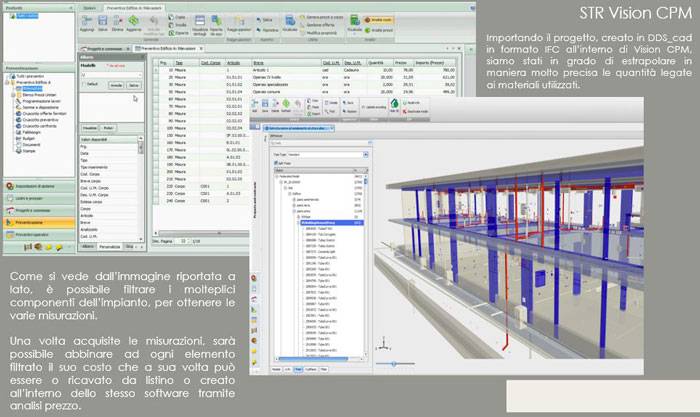Screen dimensions: 700x417
Task: Select Programmazione lavori in the navigation tree
Action: pos(41,101)
